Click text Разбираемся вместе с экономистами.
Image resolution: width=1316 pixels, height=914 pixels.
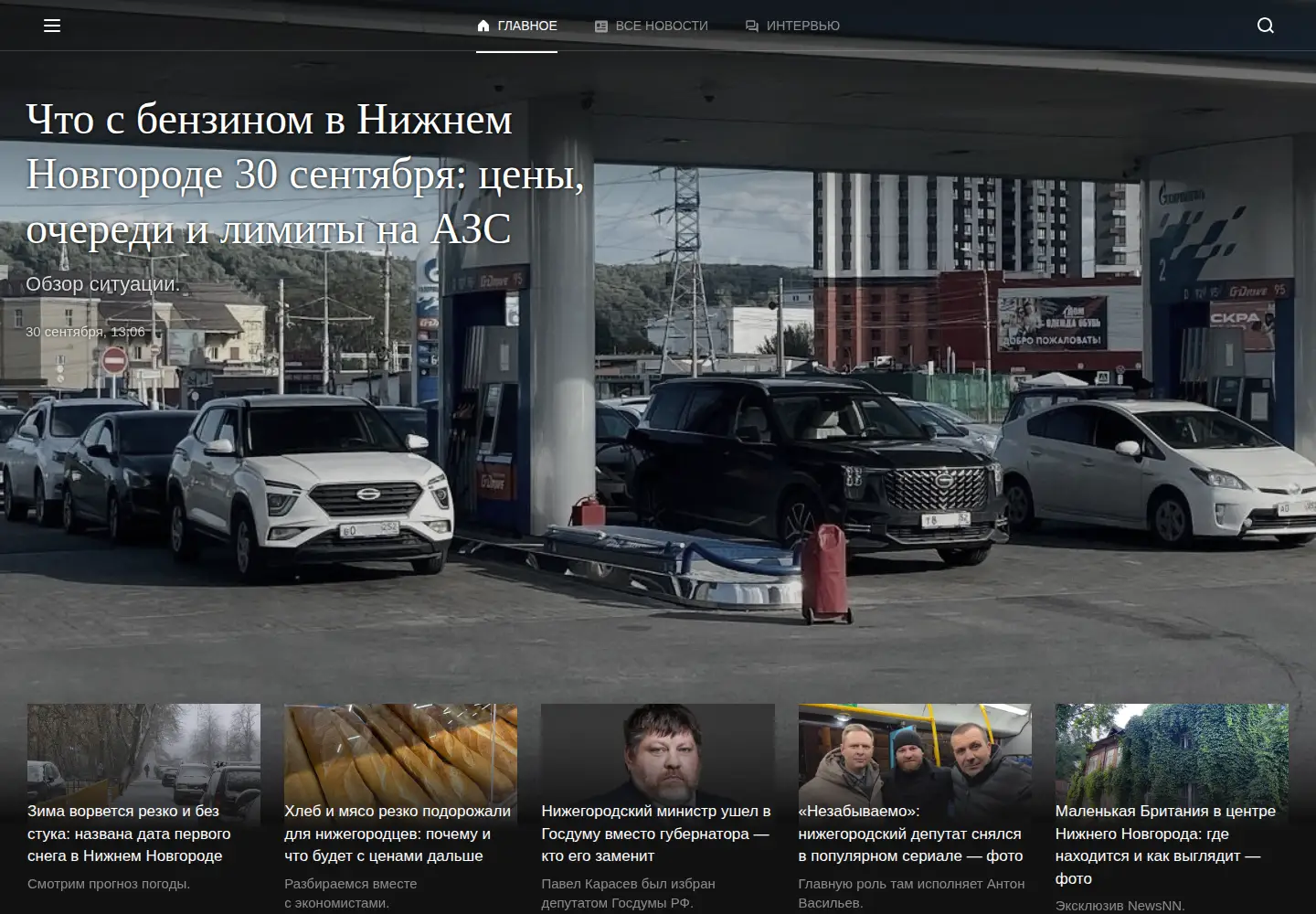(x=351, y=893)
